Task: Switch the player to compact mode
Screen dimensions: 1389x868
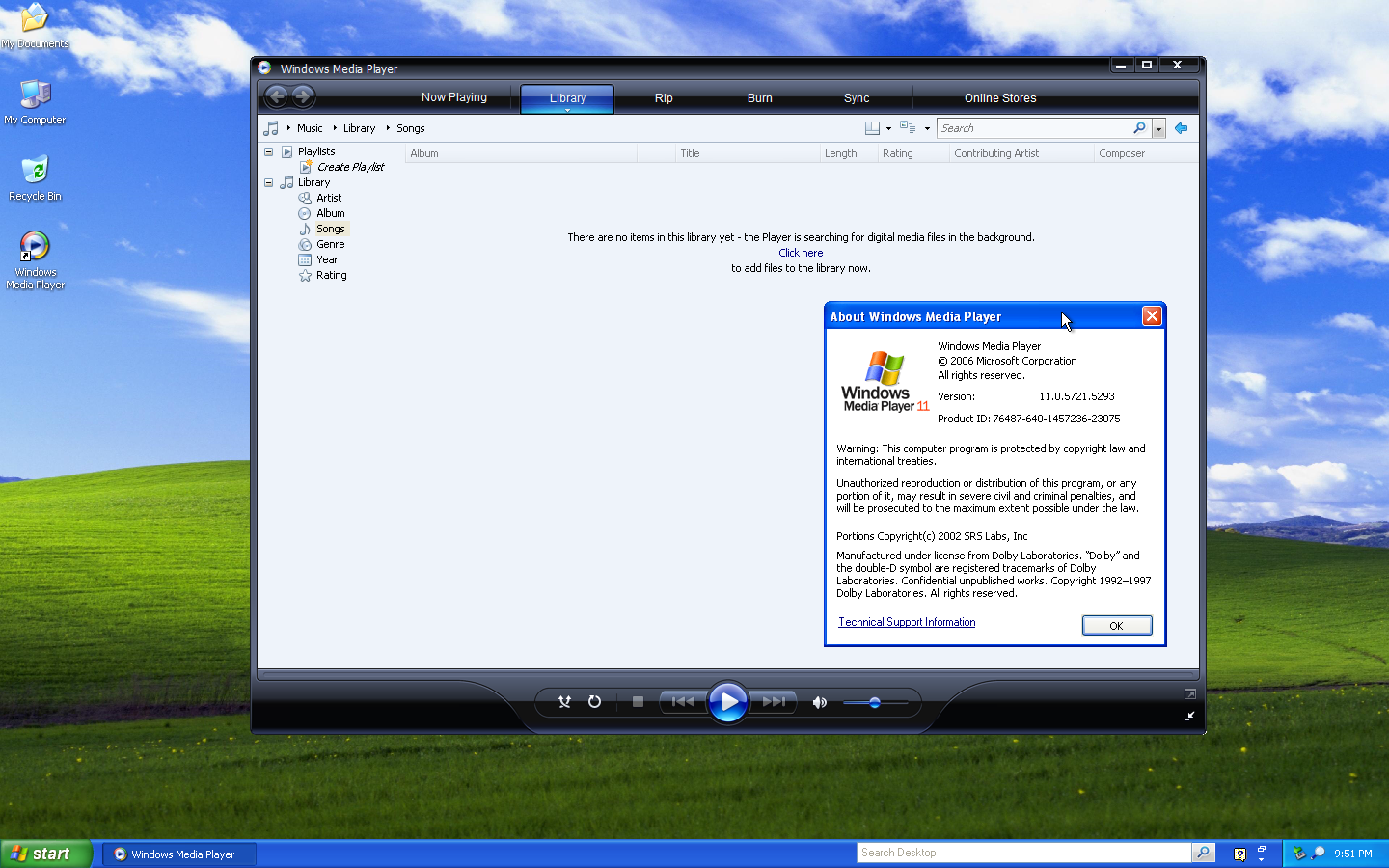Action: tap(1190, 716)
